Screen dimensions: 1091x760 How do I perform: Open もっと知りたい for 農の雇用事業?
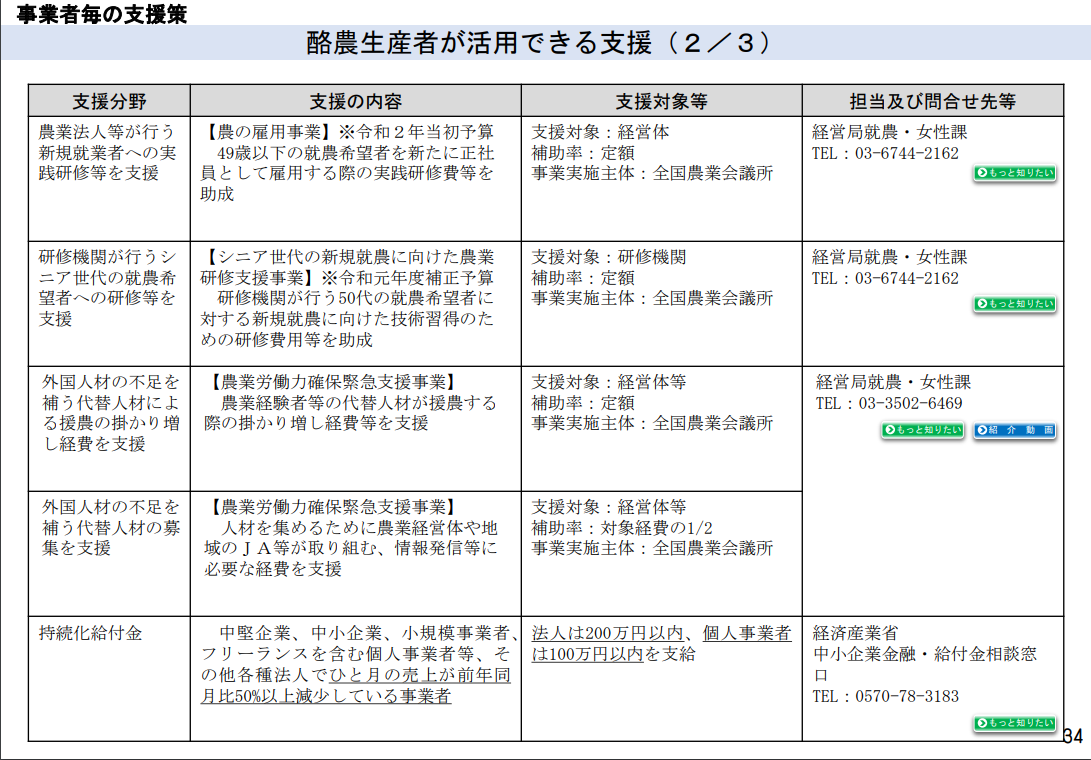tap(1014, 173)
